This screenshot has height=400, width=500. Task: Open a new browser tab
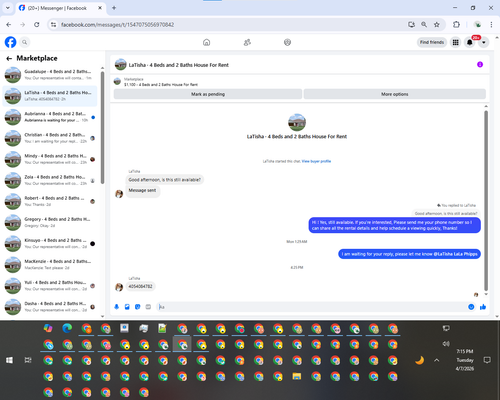(114, 8)
